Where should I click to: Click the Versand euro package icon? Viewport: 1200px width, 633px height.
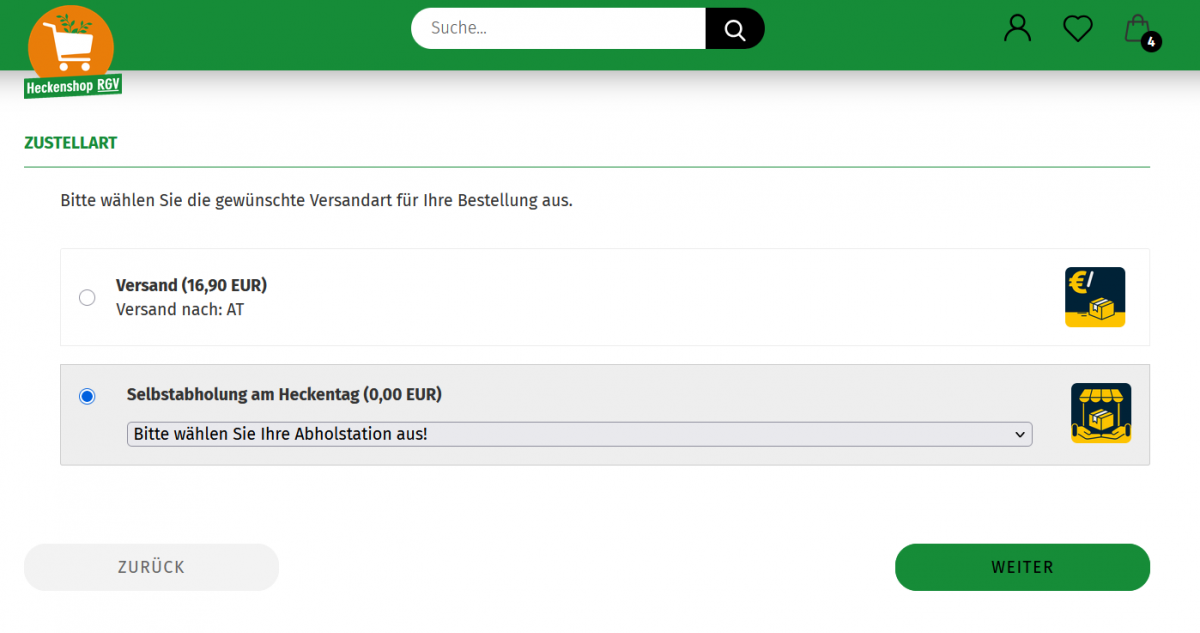[1095, 297]
